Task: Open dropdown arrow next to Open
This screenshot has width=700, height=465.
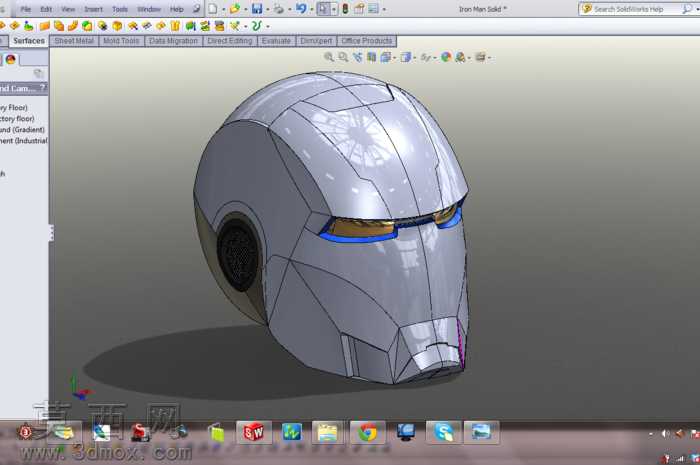Action: 246,9
